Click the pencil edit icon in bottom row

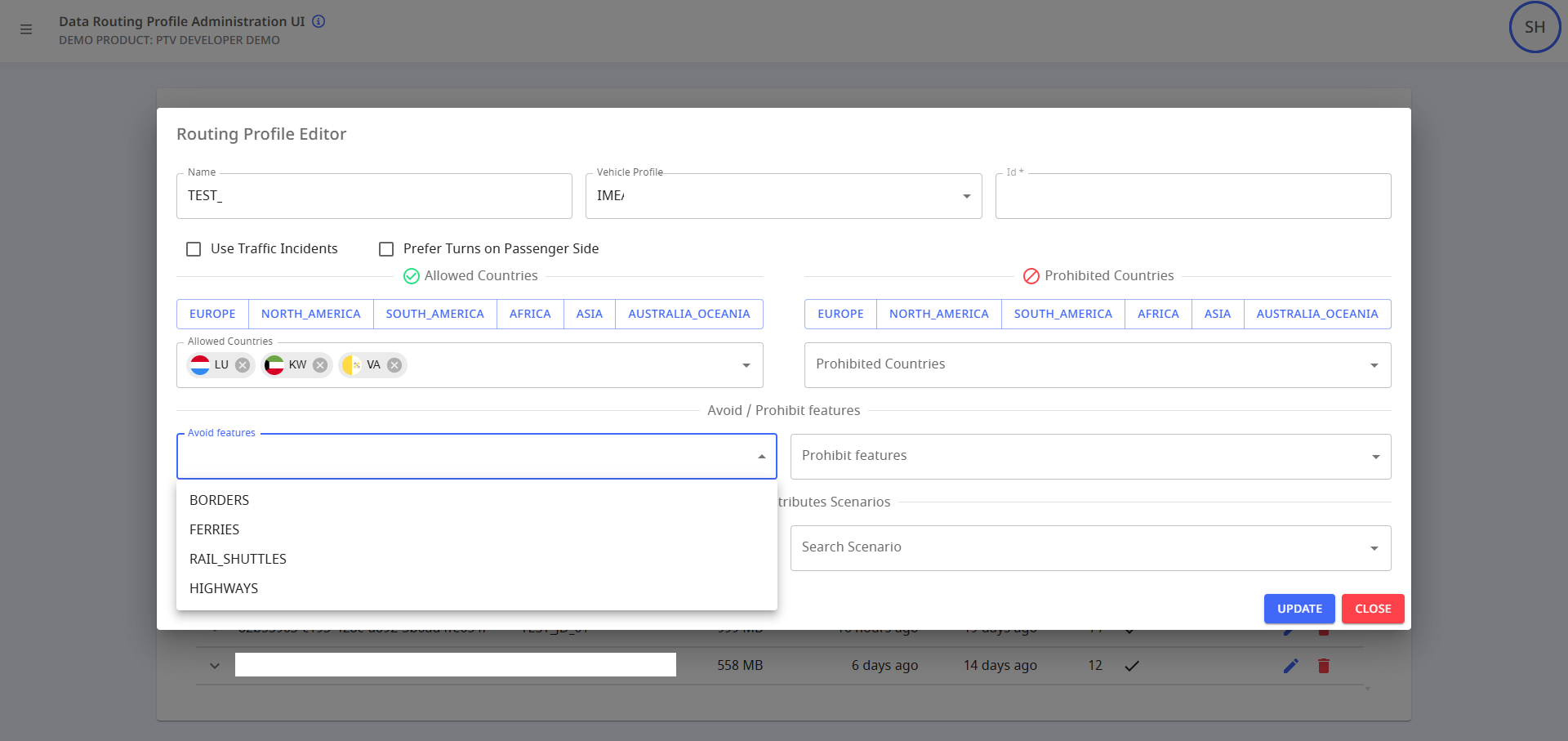[x=1290, y=666]
